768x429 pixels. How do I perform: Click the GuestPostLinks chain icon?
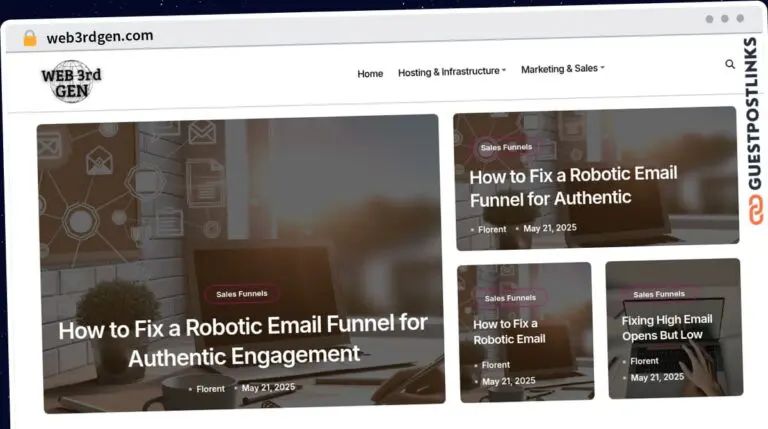pyautogui.click(x=755, y=209)
